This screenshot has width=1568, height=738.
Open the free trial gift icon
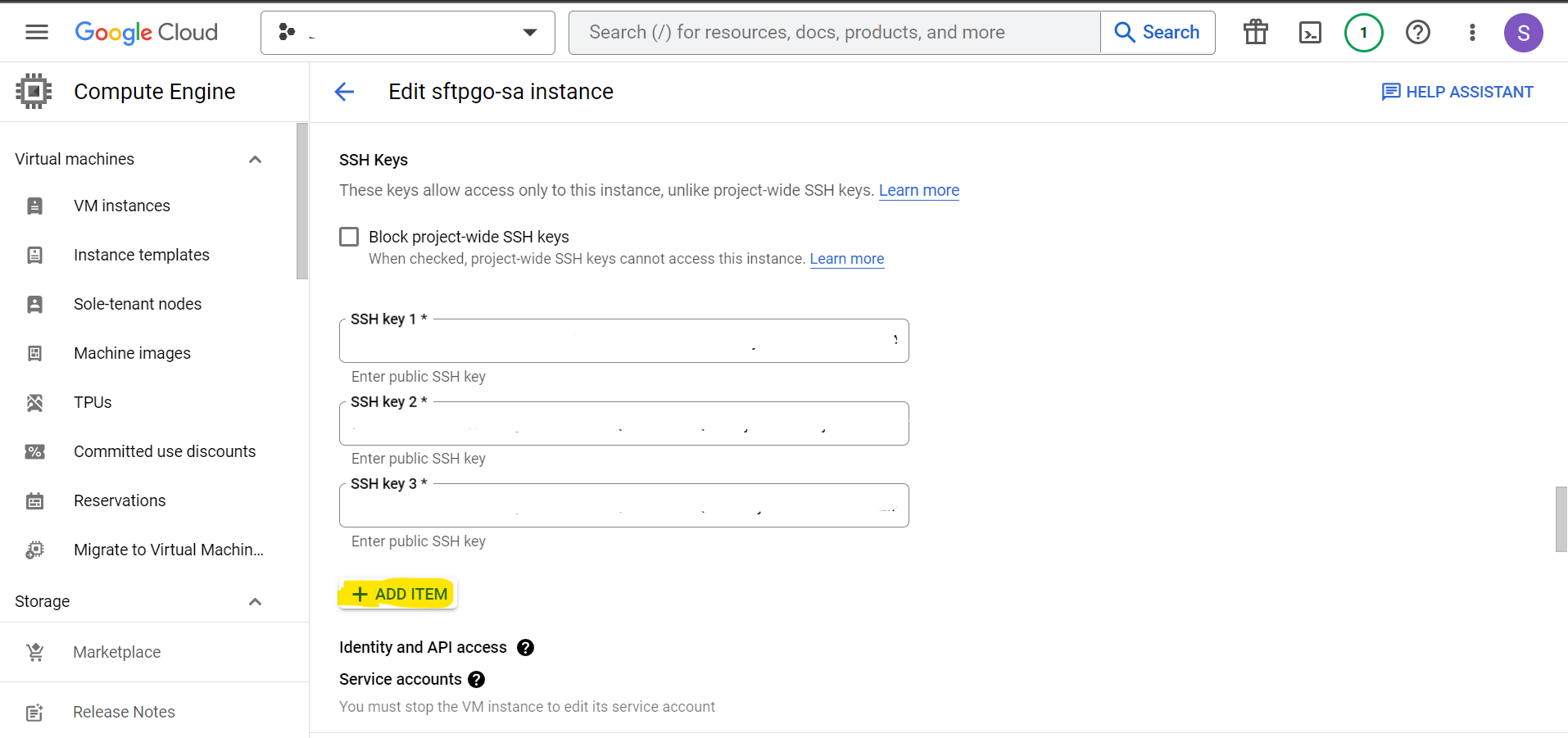click(x=1254, y=32)
